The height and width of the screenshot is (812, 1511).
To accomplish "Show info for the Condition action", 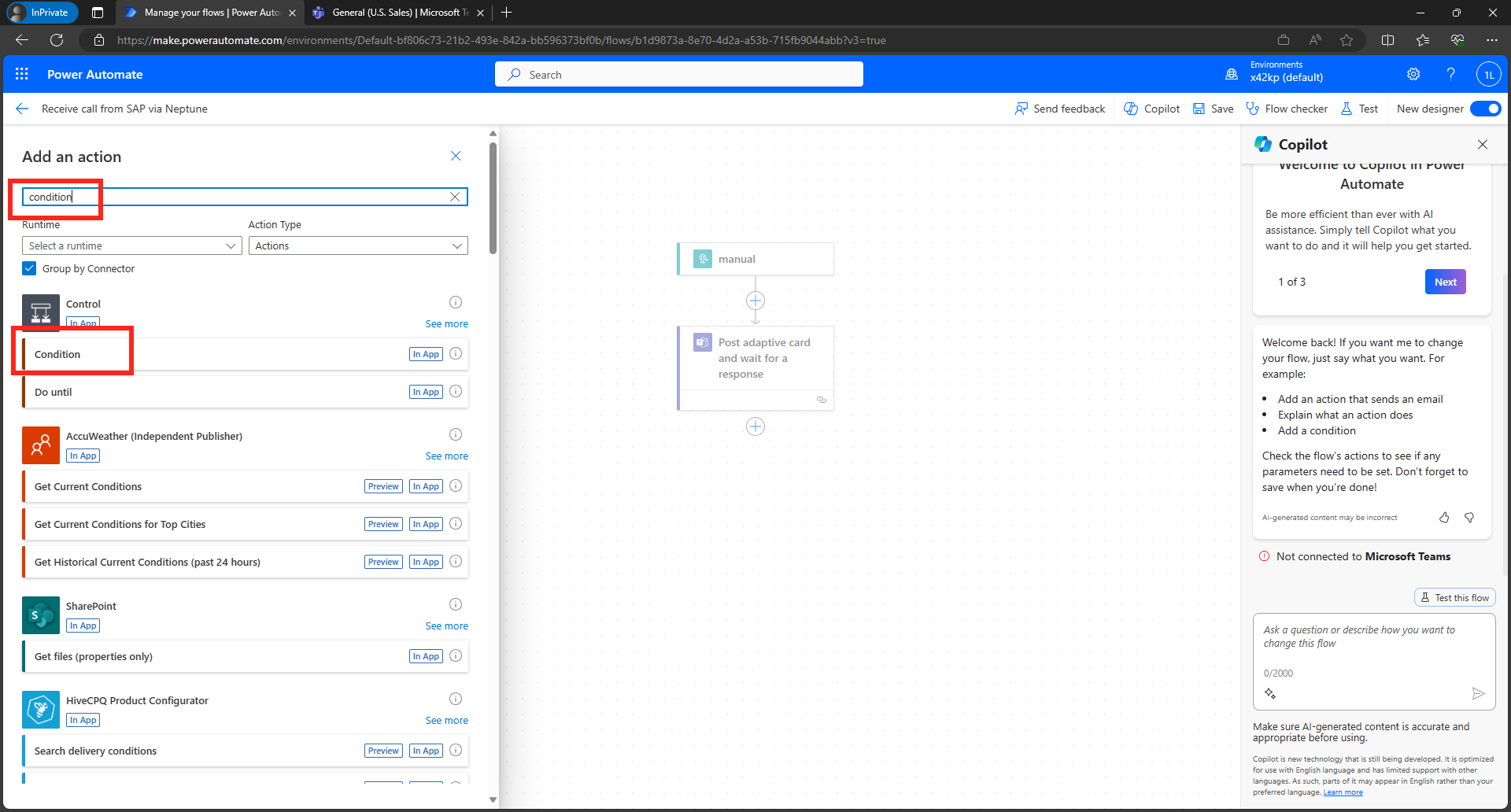I will (x=456, y=353).
